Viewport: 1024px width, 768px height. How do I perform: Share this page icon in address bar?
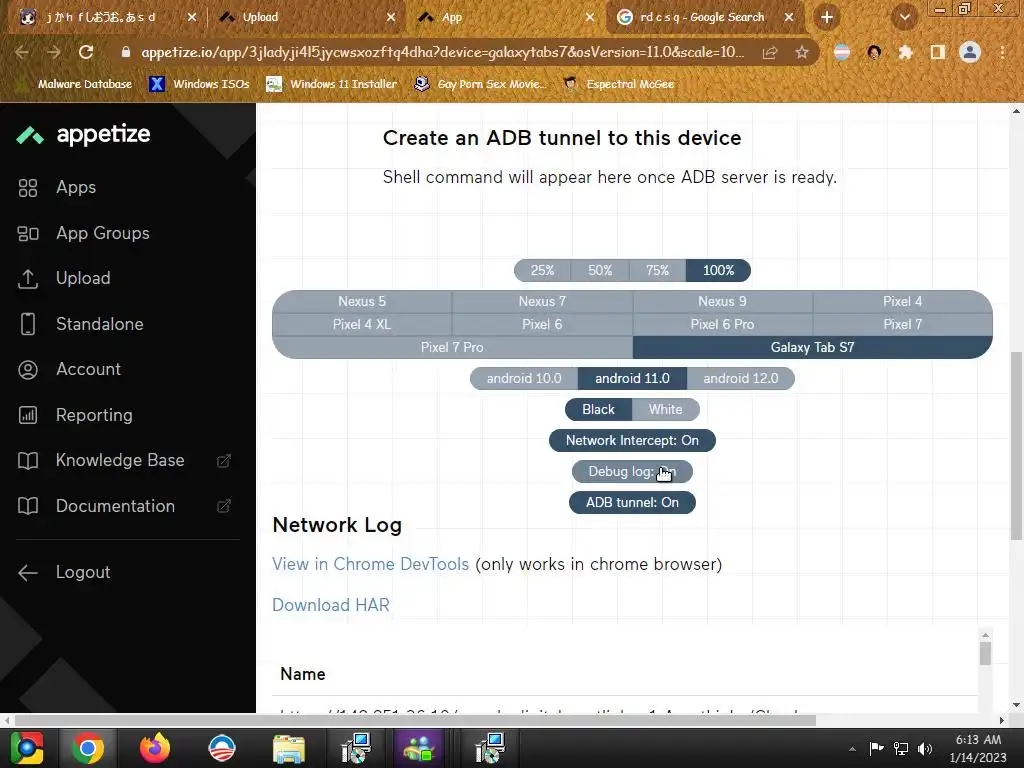click(770, 52)
